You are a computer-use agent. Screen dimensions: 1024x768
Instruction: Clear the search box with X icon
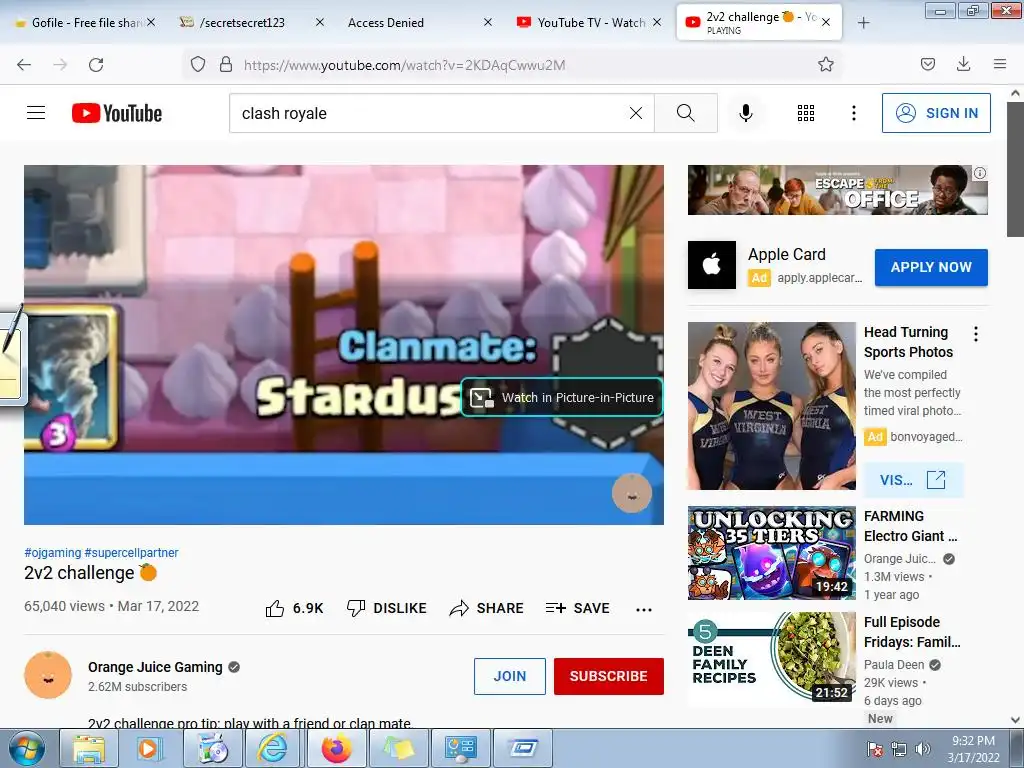(x=635, y=113)
